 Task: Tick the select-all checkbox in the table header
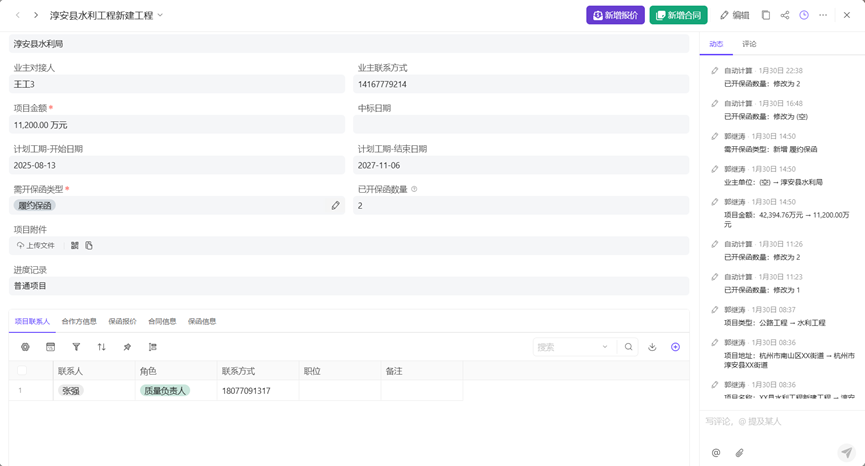click(x=22, y=371)
